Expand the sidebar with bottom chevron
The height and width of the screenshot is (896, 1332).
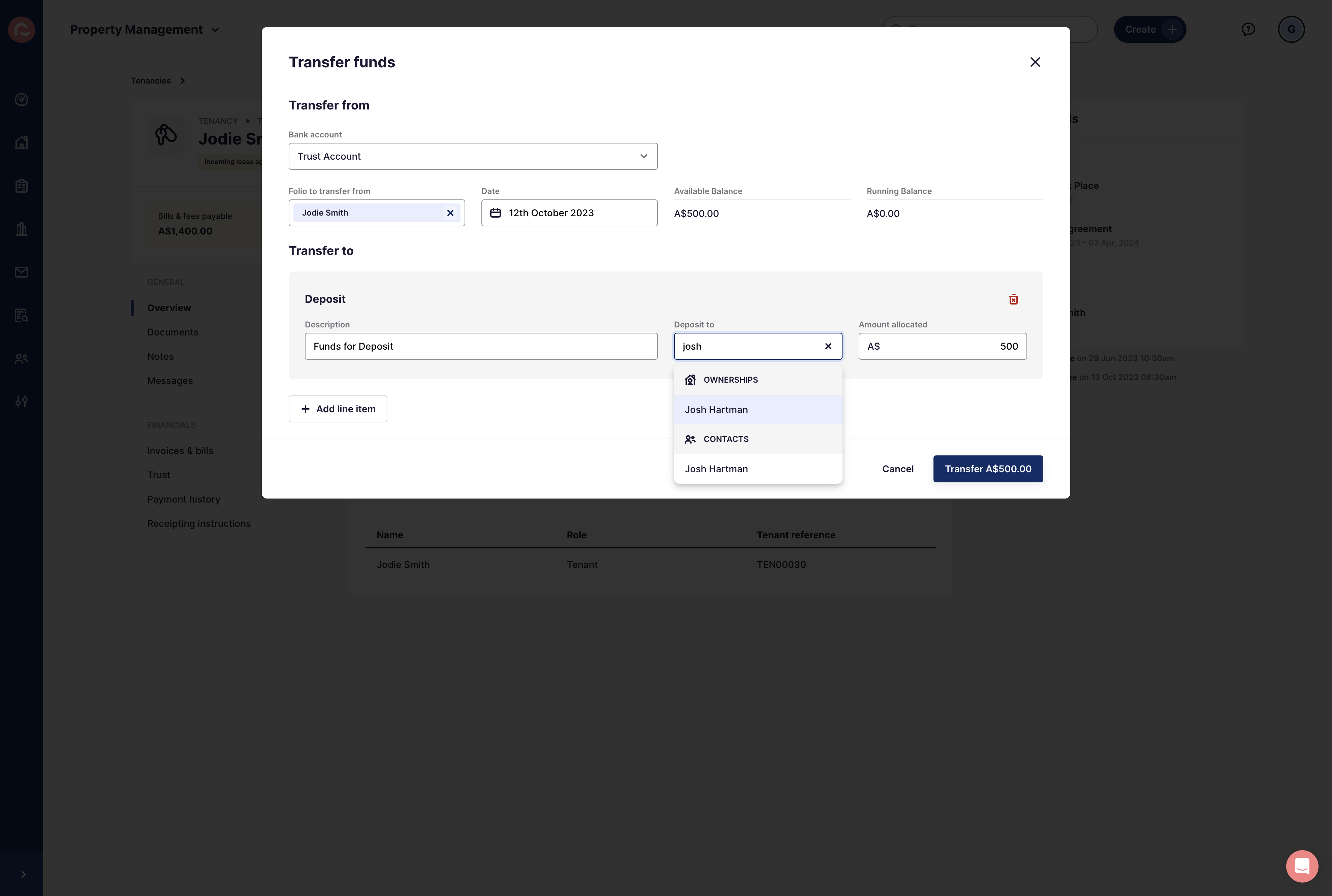(x=24, y=874)
